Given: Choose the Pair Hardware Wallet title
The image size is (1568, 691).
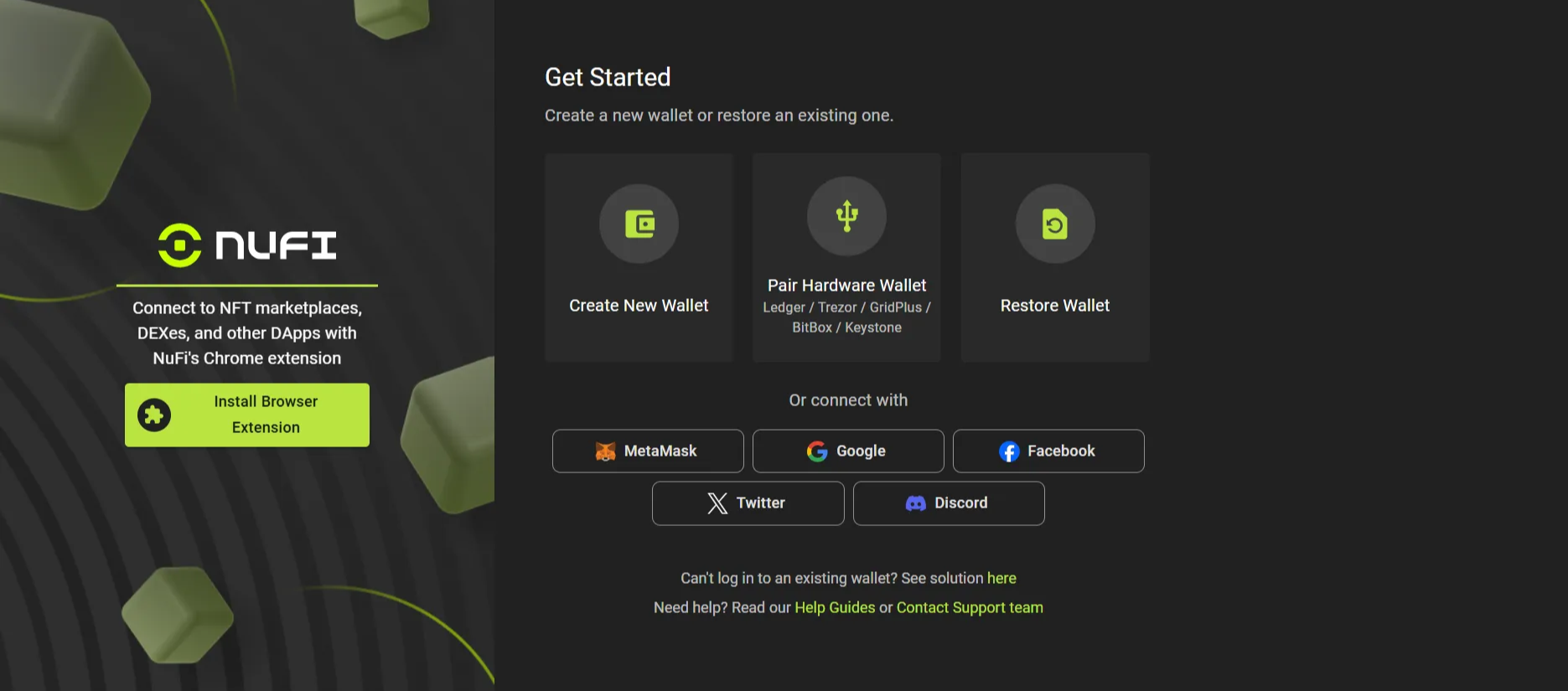Looking at the screenshot, I should tap(846, 286).
